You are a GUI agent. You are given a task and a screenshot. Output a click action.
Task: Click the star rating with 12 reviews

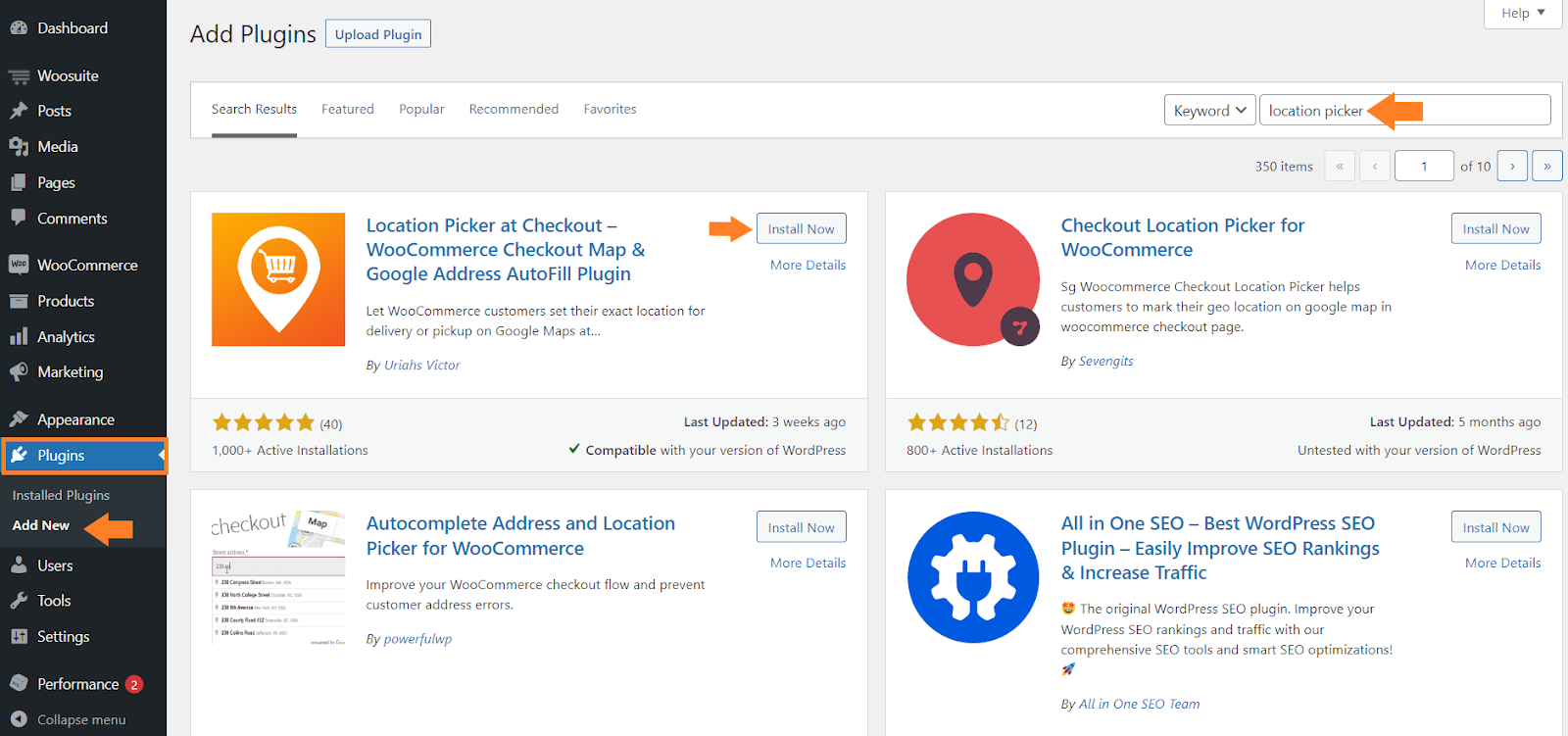[x=957, y=422]
